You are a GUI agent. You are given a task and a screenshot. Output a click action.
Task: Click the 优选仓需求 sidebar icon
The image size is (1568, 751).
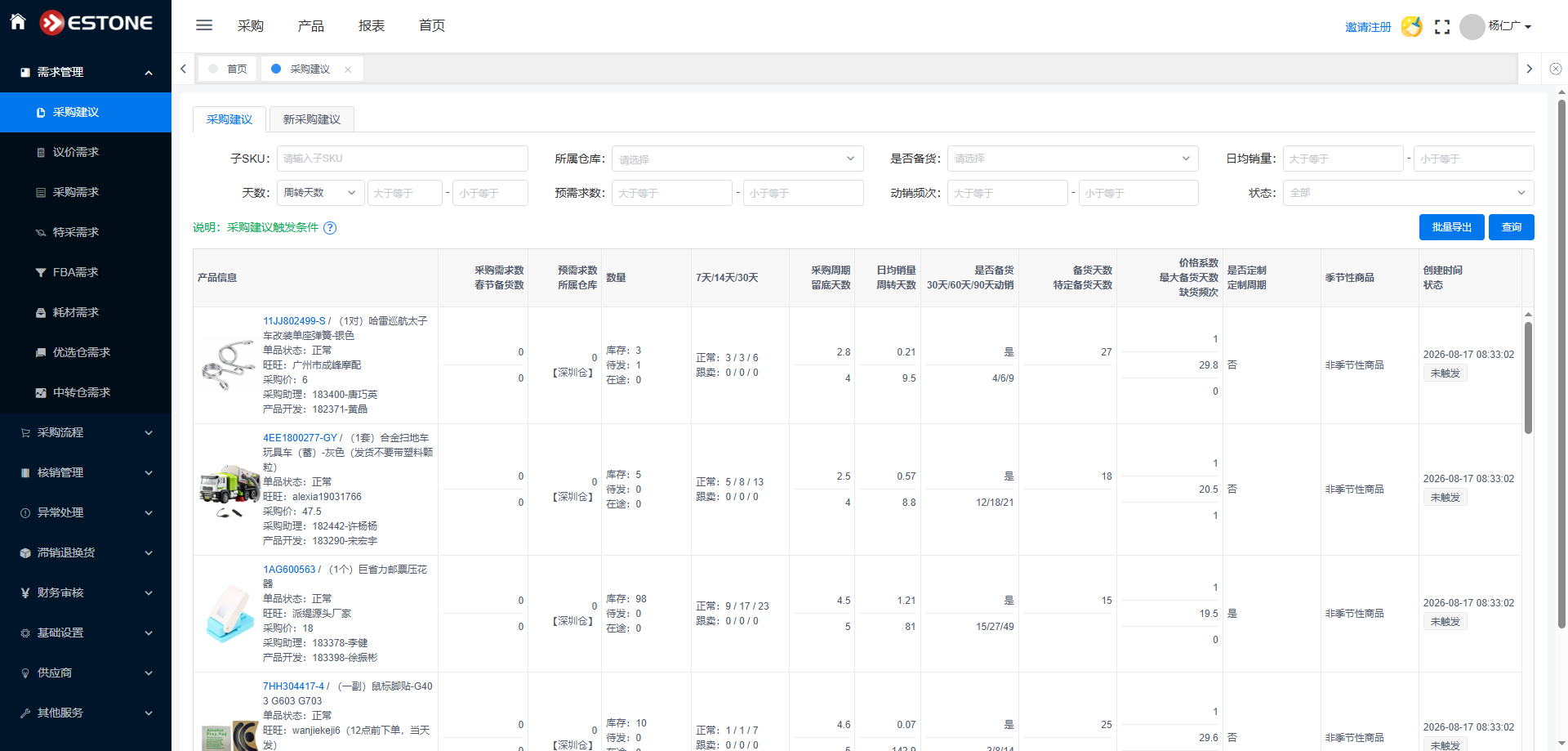point(41,353)
